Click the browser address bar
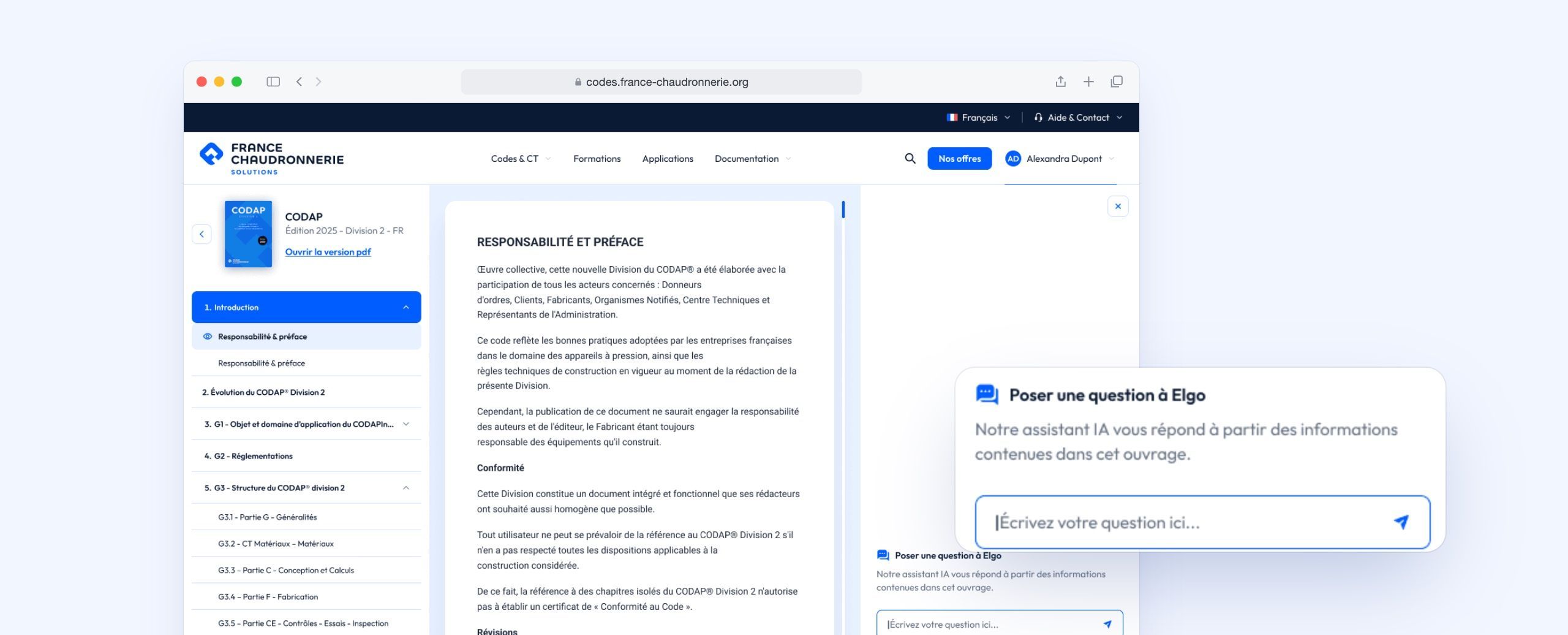The width and height of the screenshot is (1568, 635). coord(661,82)
